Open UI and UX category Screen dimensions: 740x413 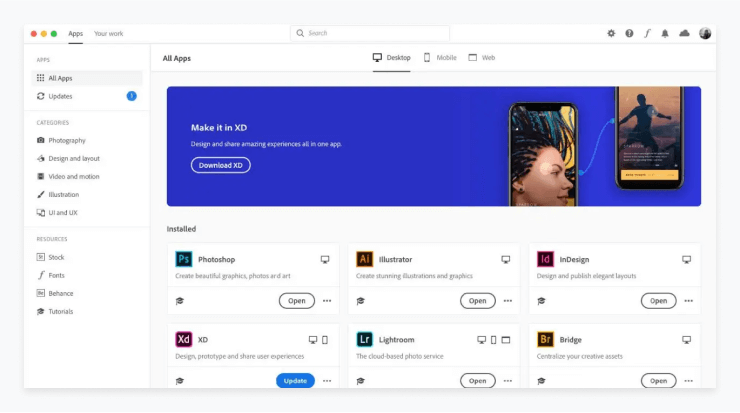tap(57, 213)
